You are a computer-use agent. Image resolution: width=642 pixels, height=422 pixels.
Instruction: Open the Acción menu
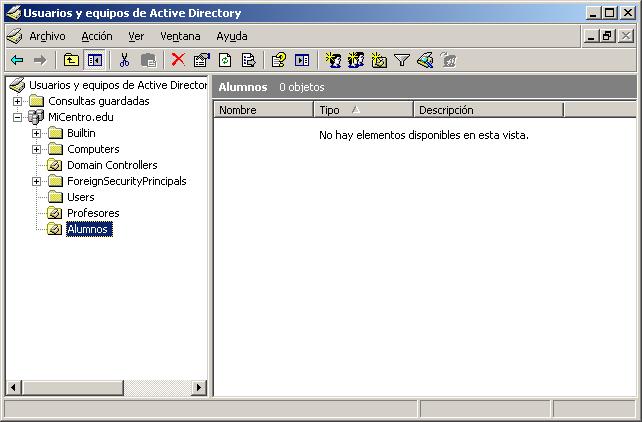tap(97, 36)
